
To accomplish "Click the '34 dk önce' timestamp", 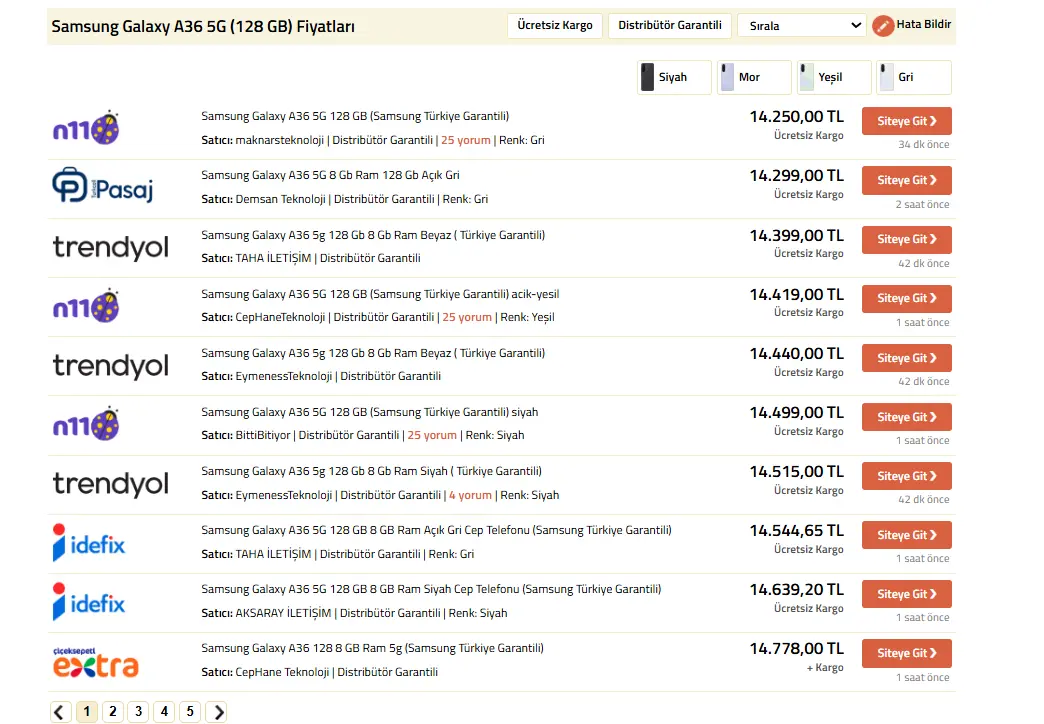I will (923, 145).
